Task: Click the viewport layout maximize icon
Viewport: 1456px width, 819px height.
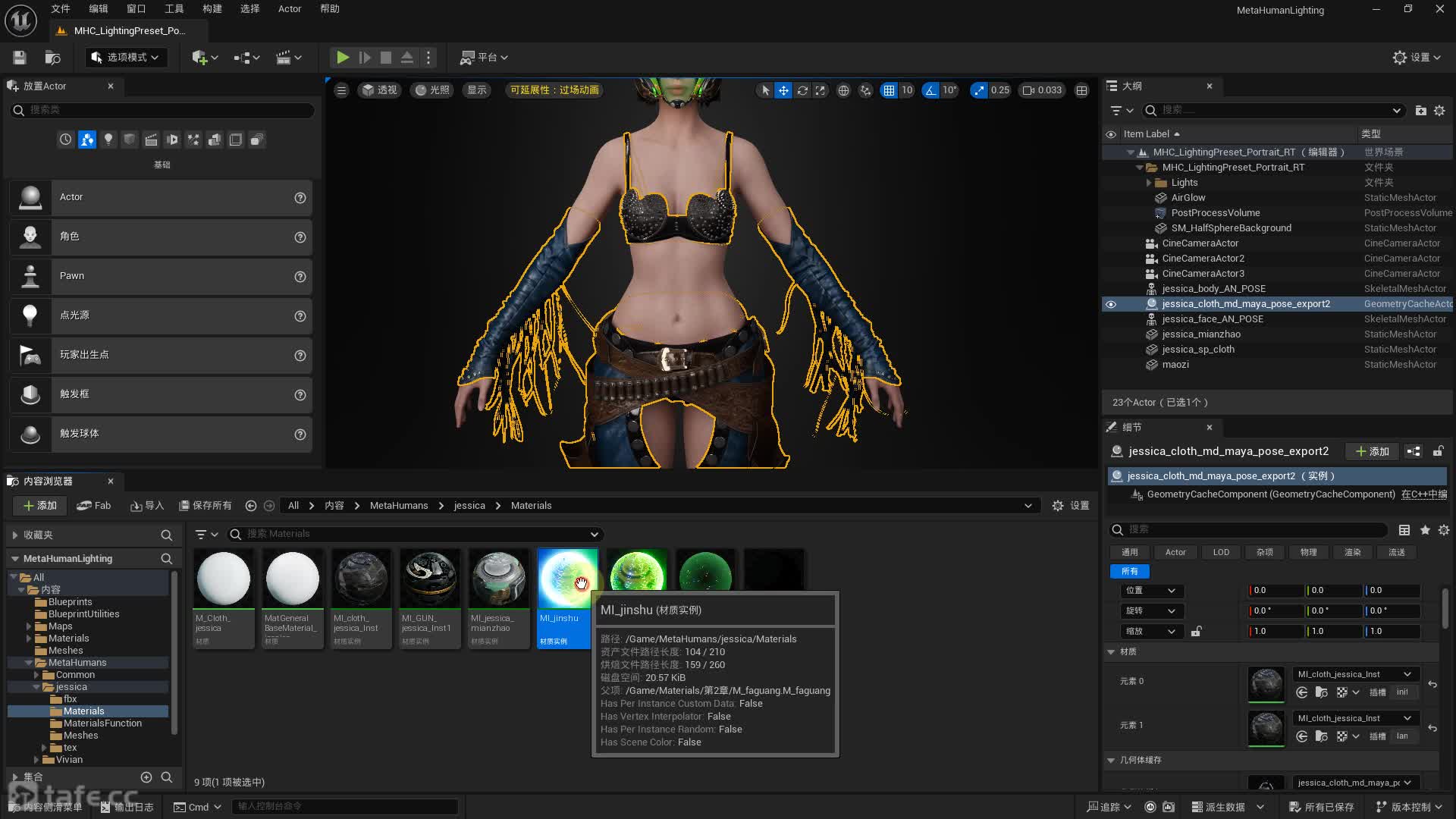Action: (x=1082, y=90)
